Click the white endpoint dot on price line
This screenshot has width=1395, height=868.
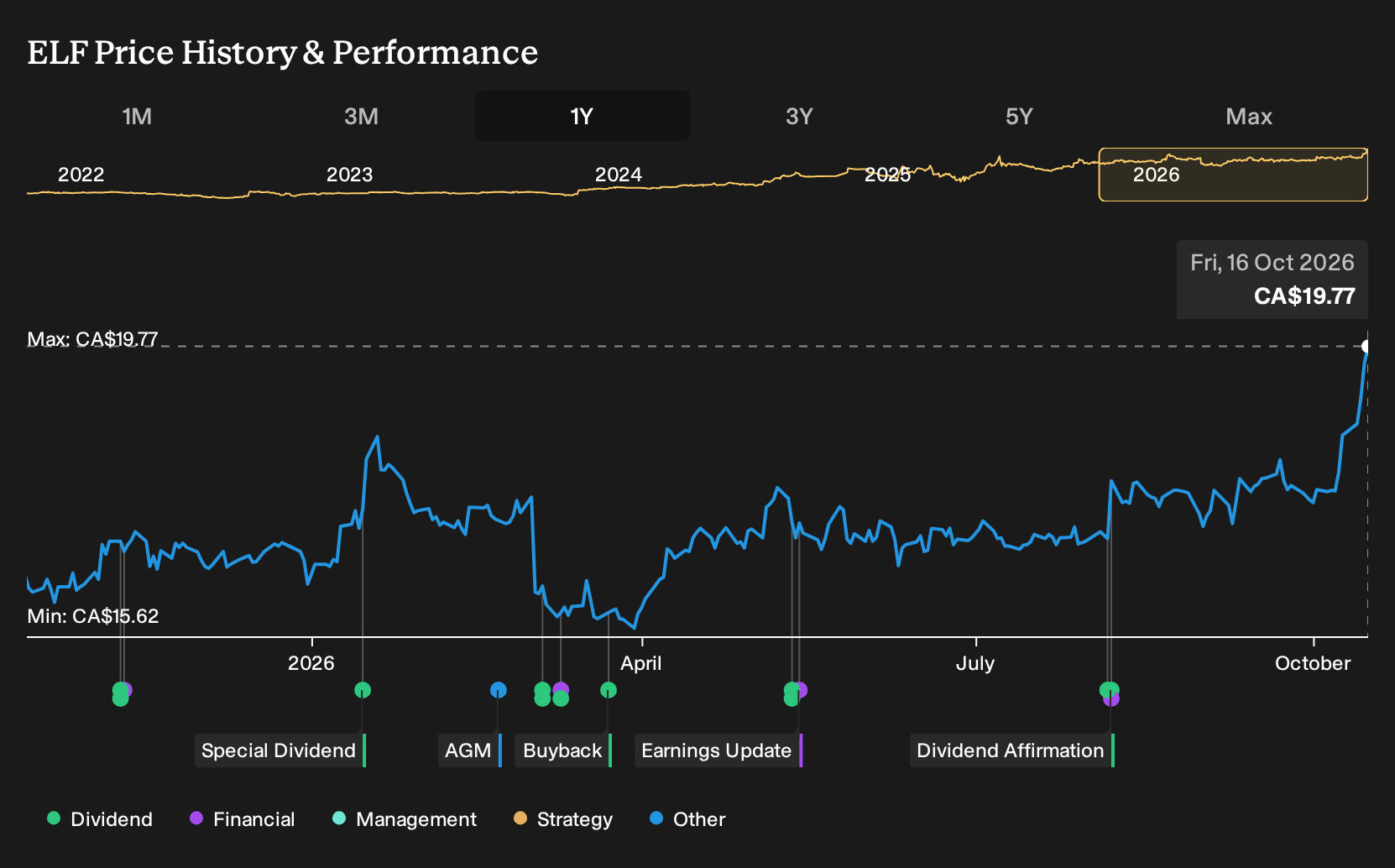[x=1366, y=347]
